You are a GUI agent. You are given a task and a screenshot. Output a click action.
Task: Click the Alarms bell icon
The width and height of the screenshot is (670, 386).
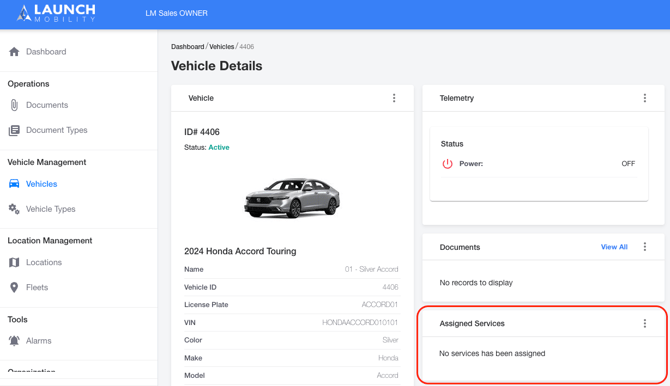(14, 341)
